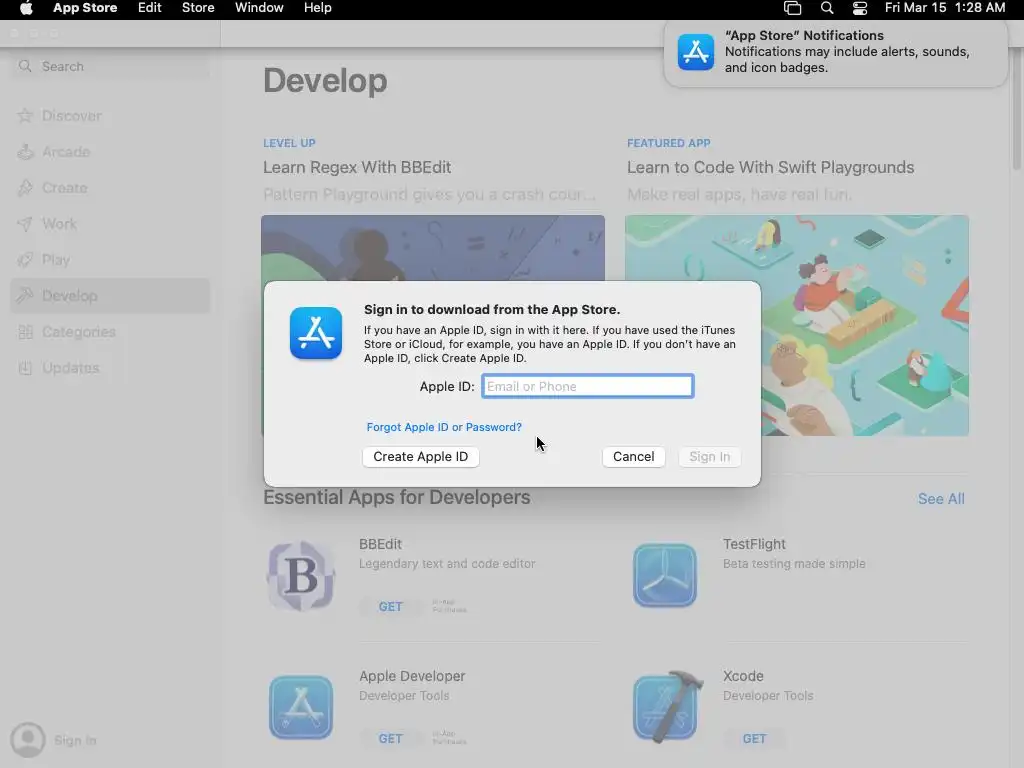Click the date and time in menu bar
Image resolution: width=1024 pixels, height=768 pixels.
(x=944, y=8)
